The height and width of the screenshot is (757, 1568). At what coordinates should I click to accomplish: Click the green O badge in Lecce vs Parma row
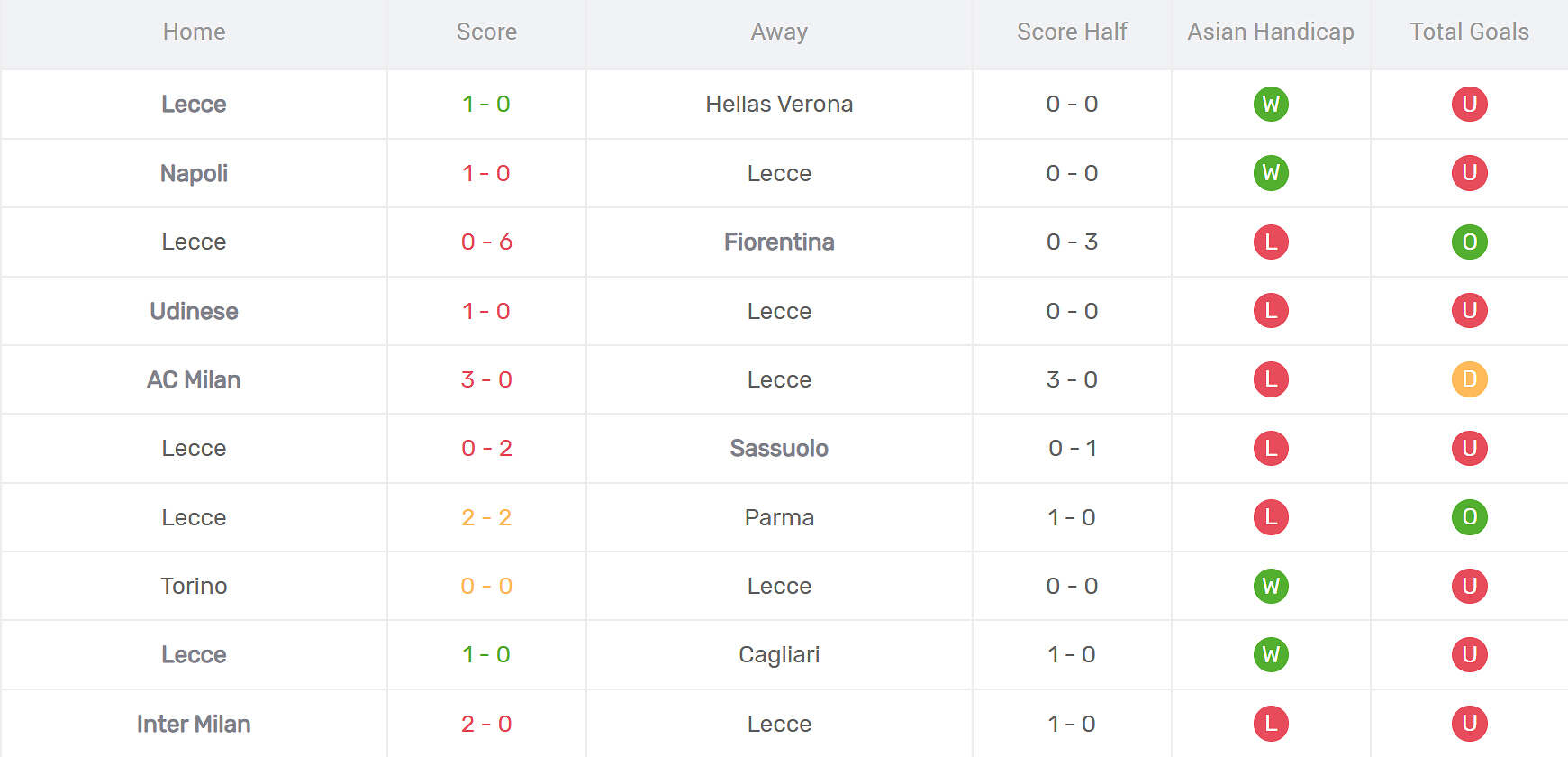pos(1469,517)
